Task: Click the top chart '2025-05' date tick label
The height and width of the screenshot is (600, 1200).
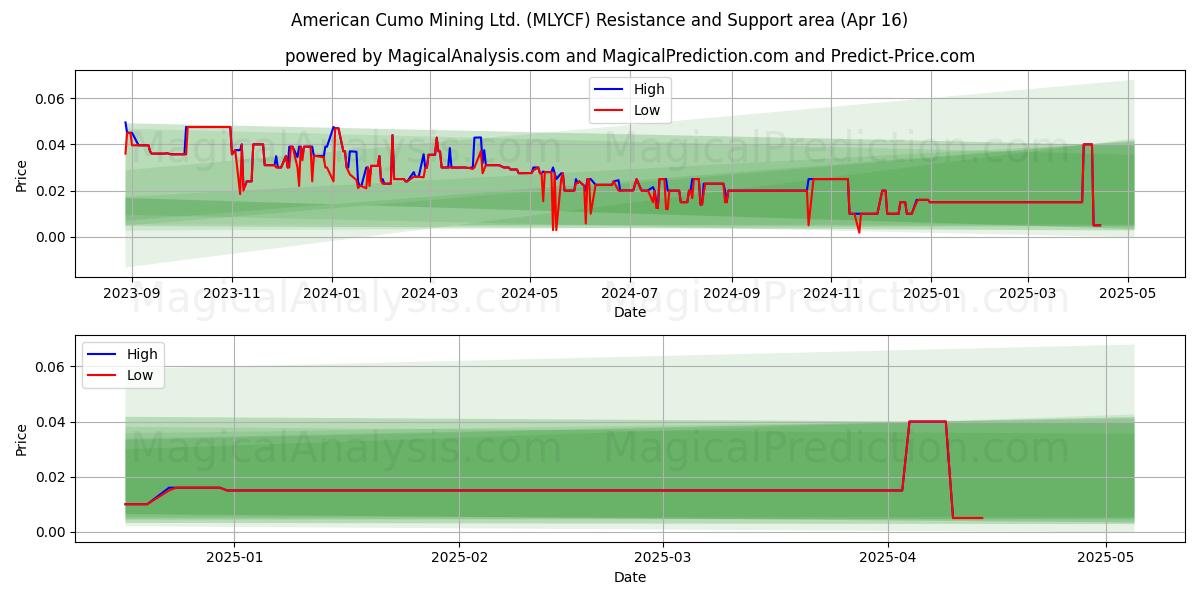Action: point(1128,294)
